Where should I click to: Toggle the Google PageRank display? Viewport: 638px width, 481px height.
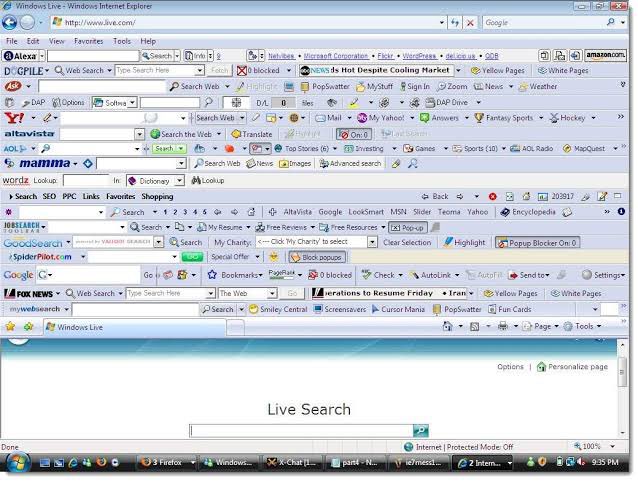point(281,275)
